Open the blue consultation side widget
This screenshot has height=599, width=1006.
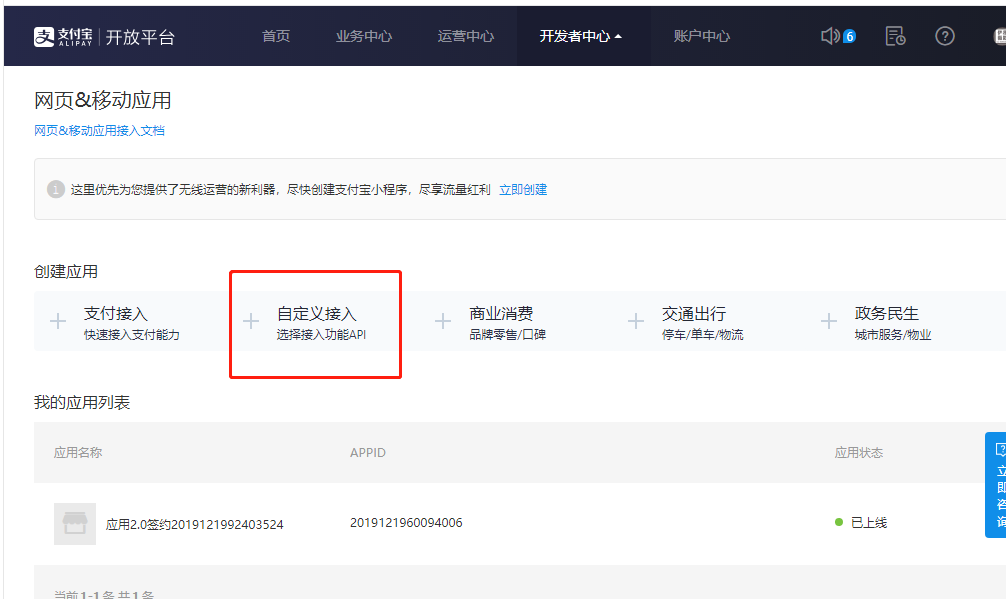point(996,485)
